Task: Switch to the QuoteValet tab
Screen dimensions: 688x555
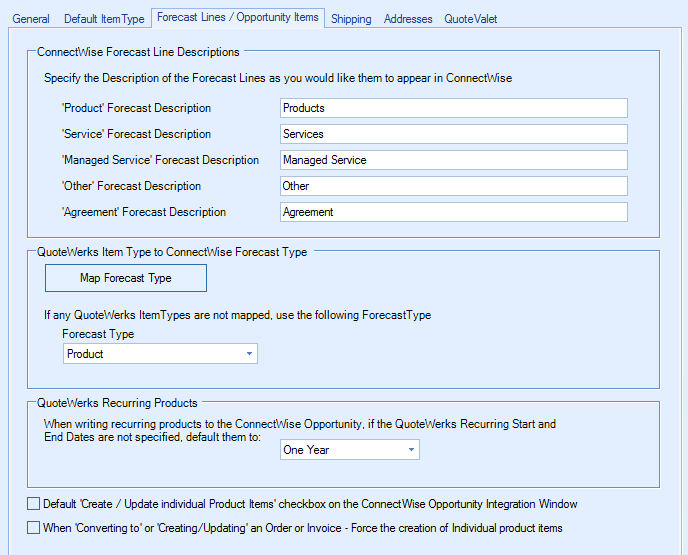Action: pos(471,19)
